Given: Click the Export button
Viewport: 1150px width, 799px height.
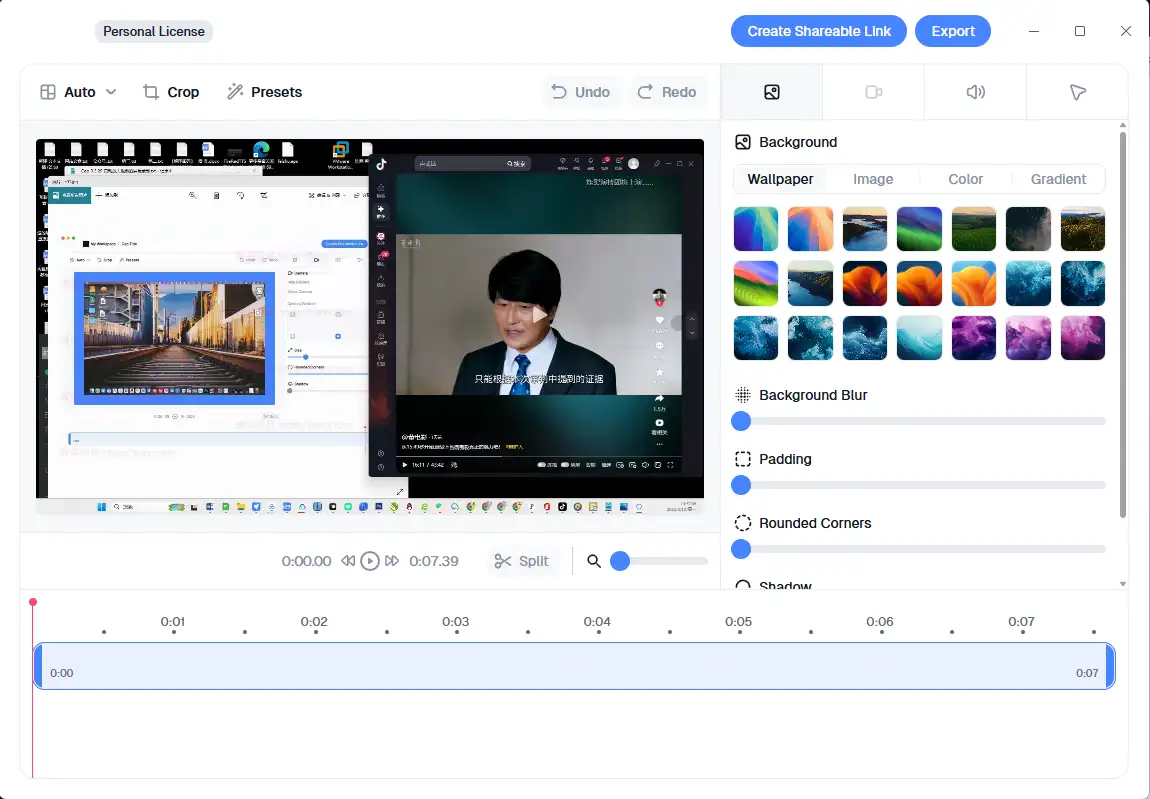Looking at the screenshot, I should tap(952, 31).
